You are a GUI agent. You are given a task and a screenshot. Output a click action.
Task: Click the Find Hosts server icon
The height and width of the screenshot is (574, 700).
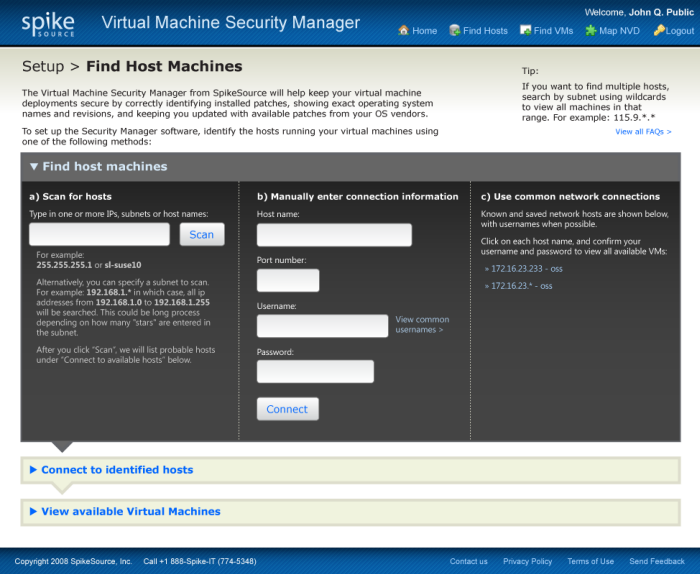click(x=454, y=30)
